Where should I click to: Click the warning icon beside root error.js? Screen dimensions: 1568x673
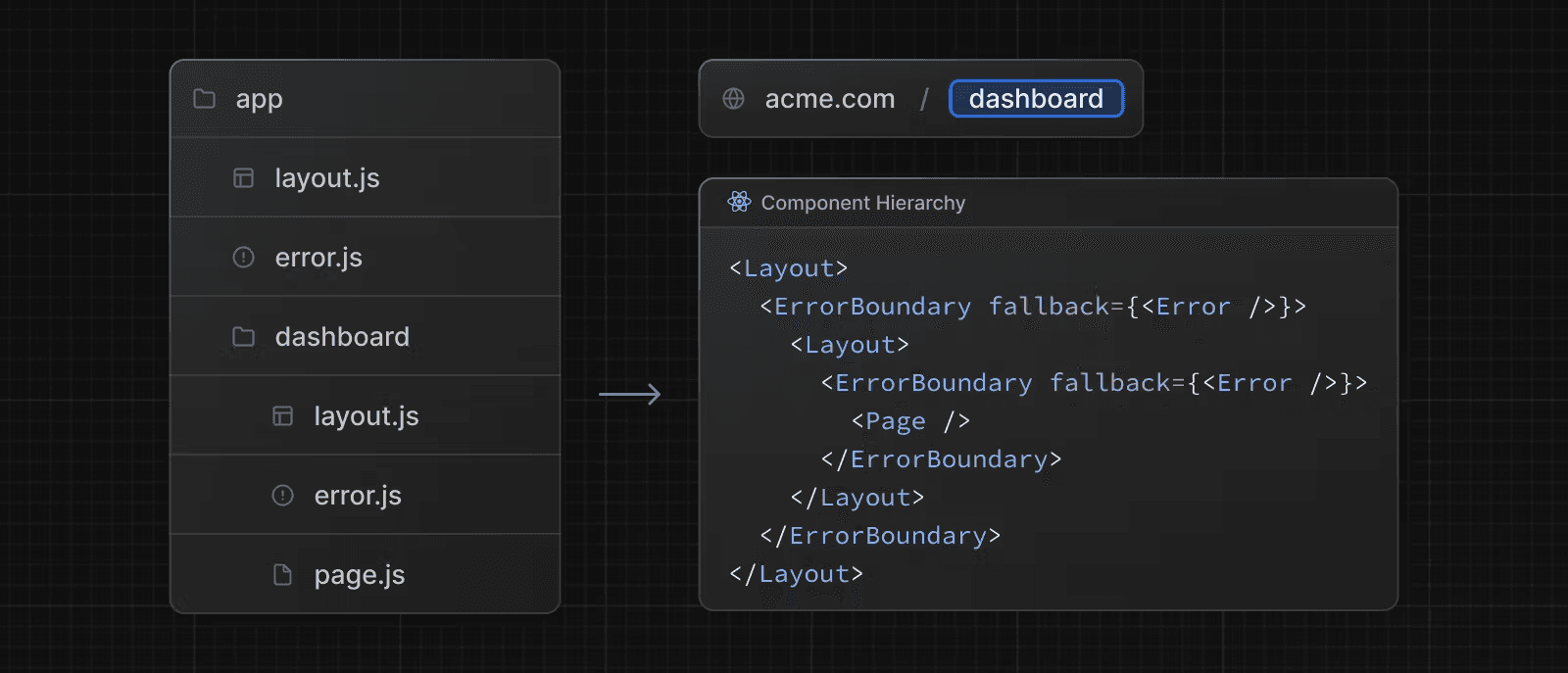[x=243, y=258]
